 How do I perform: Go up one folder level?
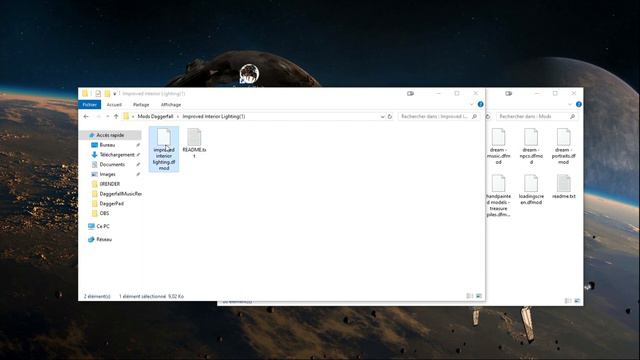pyautogui.click(x=116, y=117)
